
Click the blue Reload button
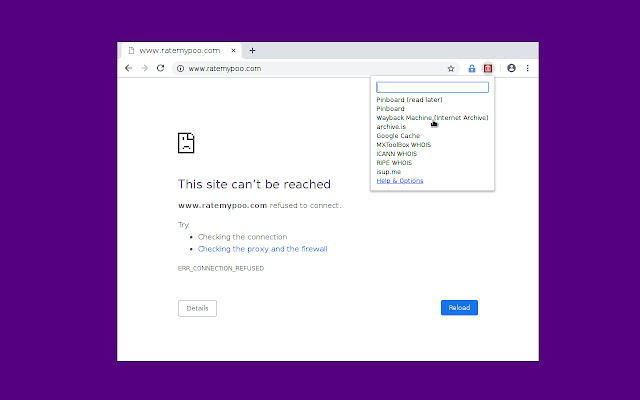tap(459, 308)
